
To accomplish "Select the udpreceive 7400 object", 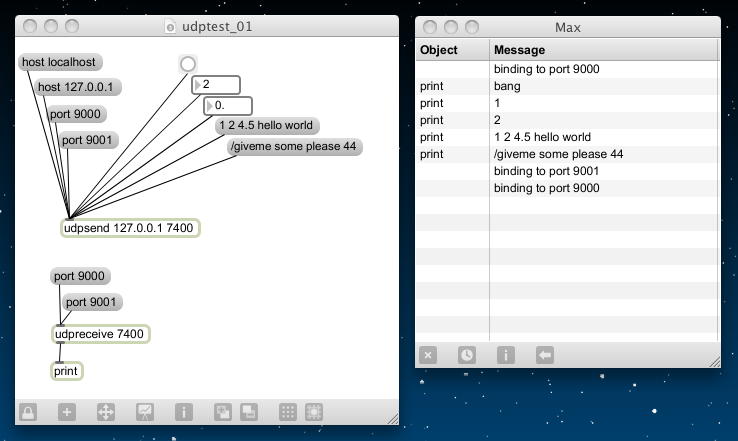I will click(100, 334).
